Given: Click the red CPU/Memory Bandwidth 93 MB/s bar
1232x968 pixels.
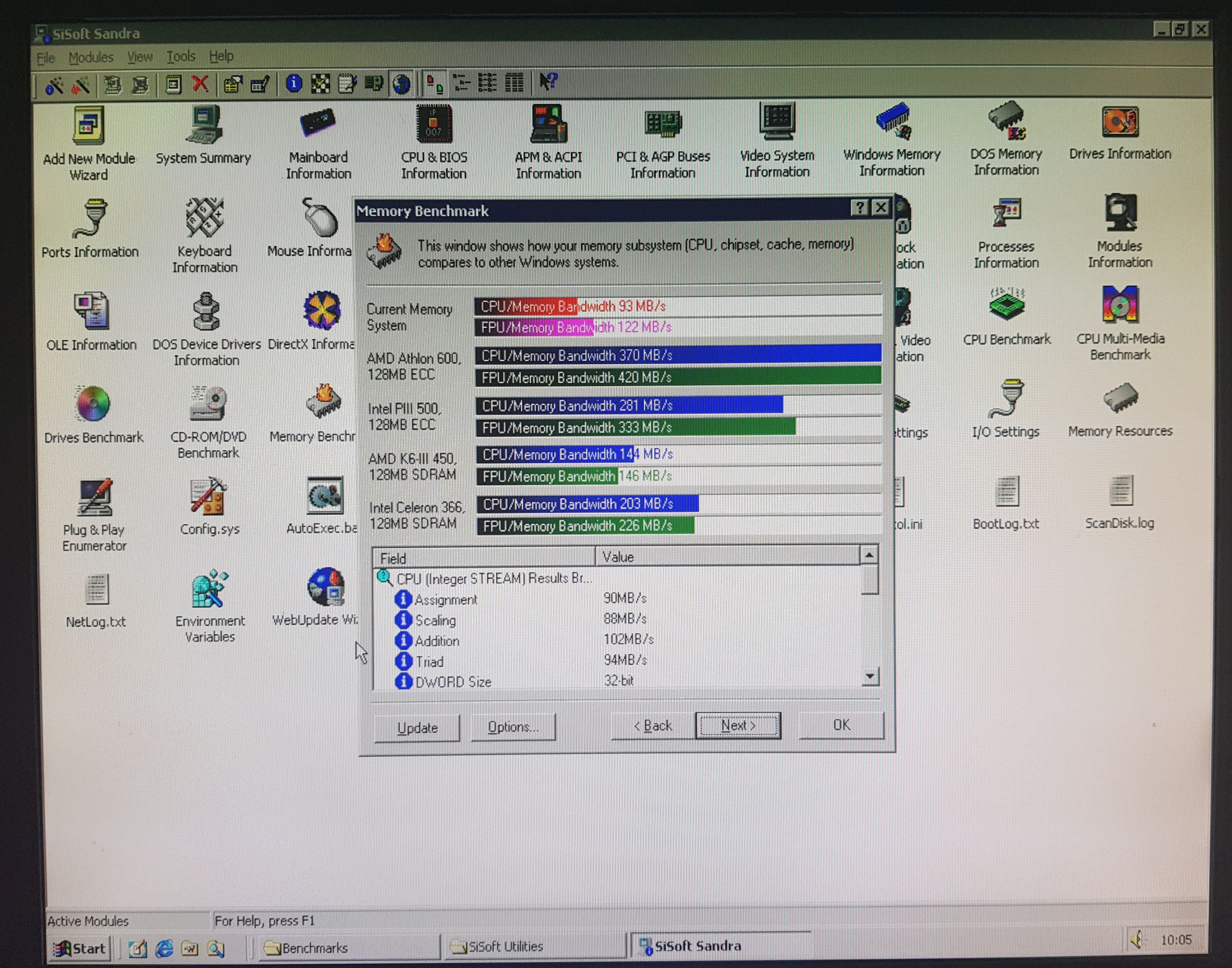Looking at the screenshot, I should pyautogui.click(x=678, y=307).
